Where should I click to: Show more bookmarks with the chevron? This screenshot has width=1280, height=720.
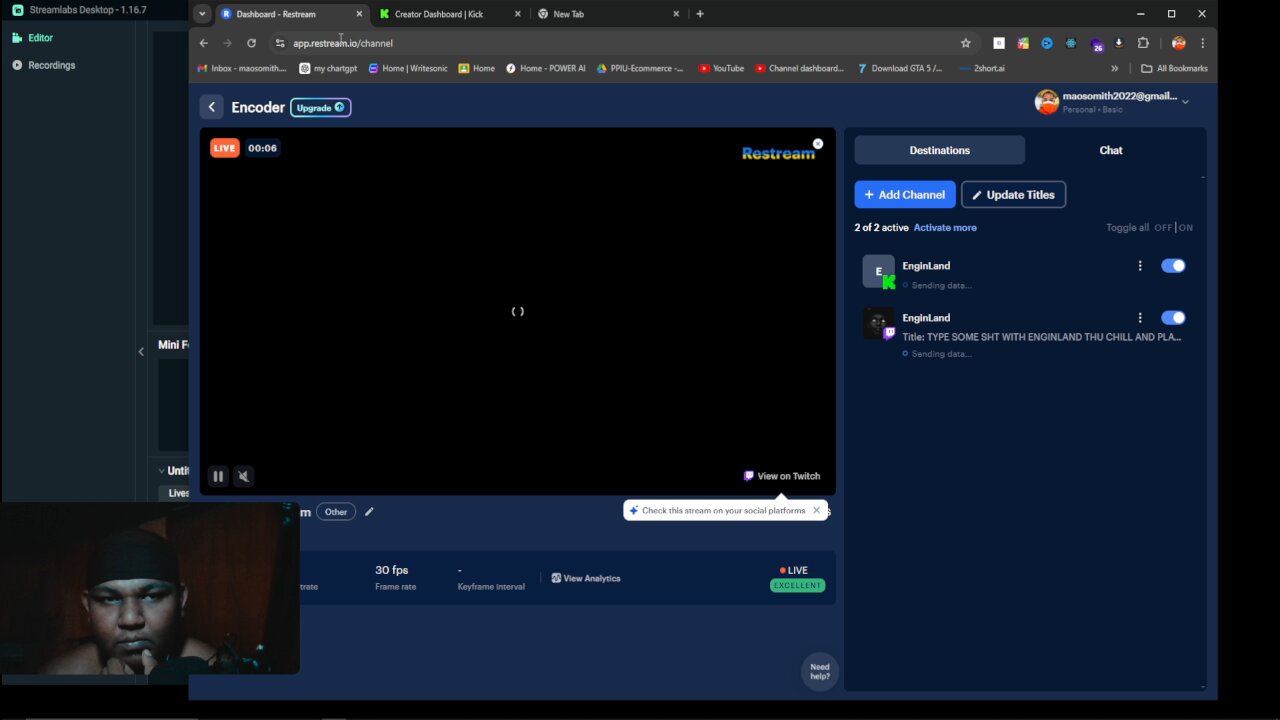coord(1114,68)
